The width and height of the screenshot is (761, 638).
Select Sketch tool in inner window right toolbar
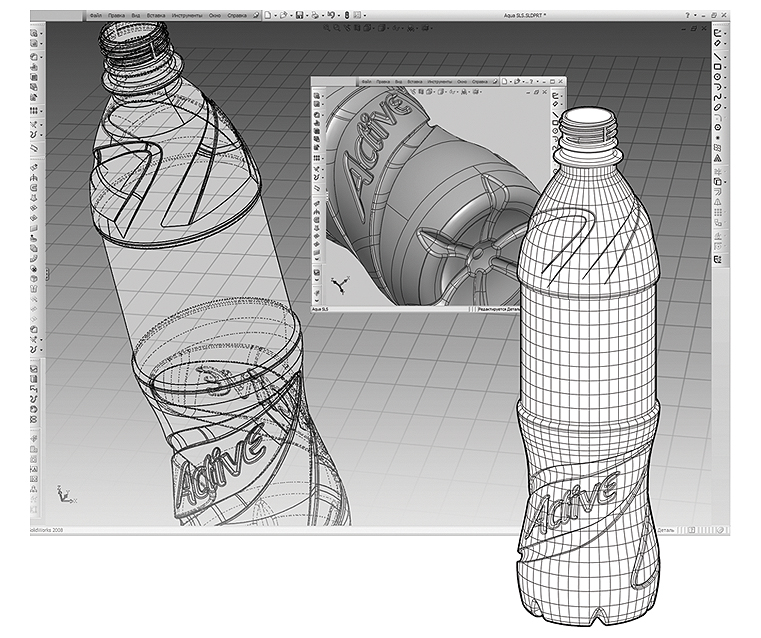coord(555,96)
